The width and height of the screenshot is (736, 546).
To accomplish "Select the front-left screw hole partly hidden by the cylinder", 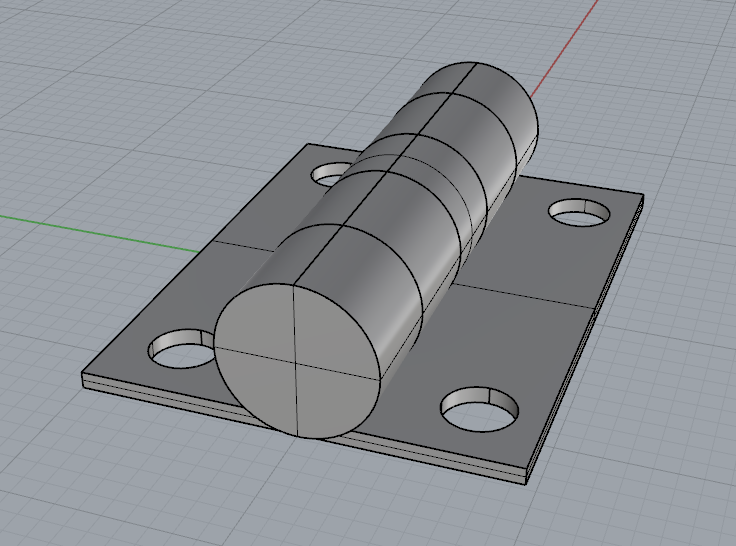I will [x=183, y=348].
